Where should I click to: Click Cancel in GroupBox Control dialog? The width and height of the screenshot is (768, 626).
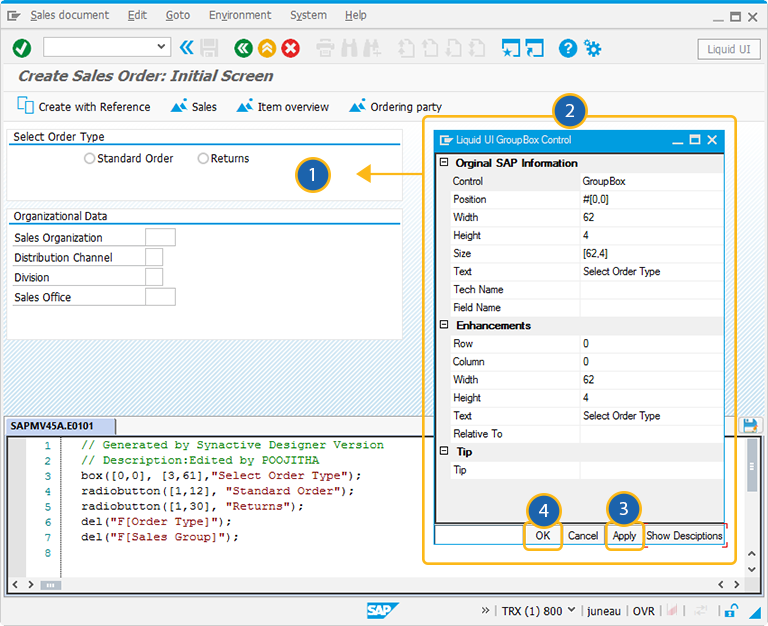(583, 535)
